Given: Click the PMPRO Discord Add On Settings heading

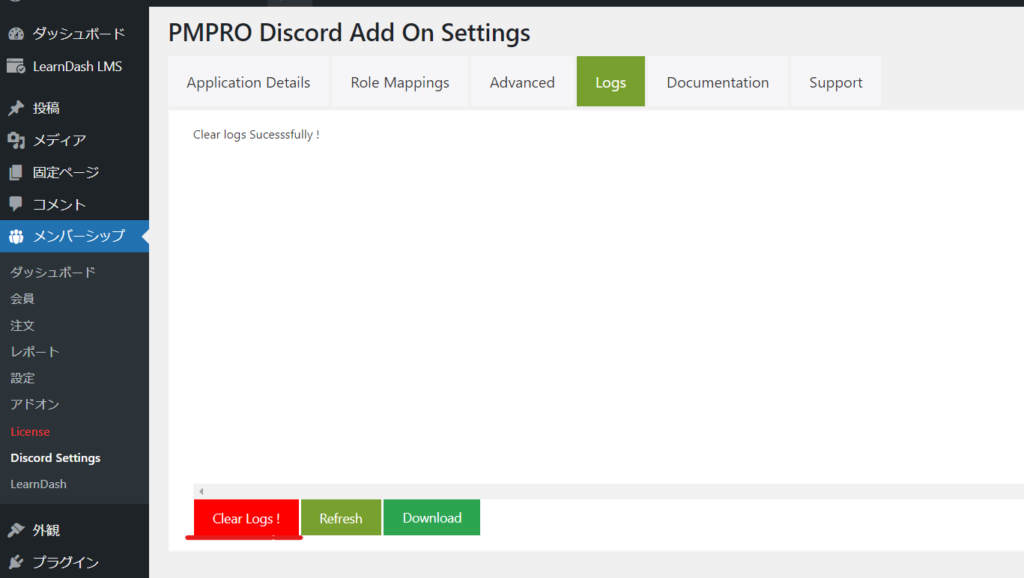Looking at the screenshot, I should tap(349, 33).
